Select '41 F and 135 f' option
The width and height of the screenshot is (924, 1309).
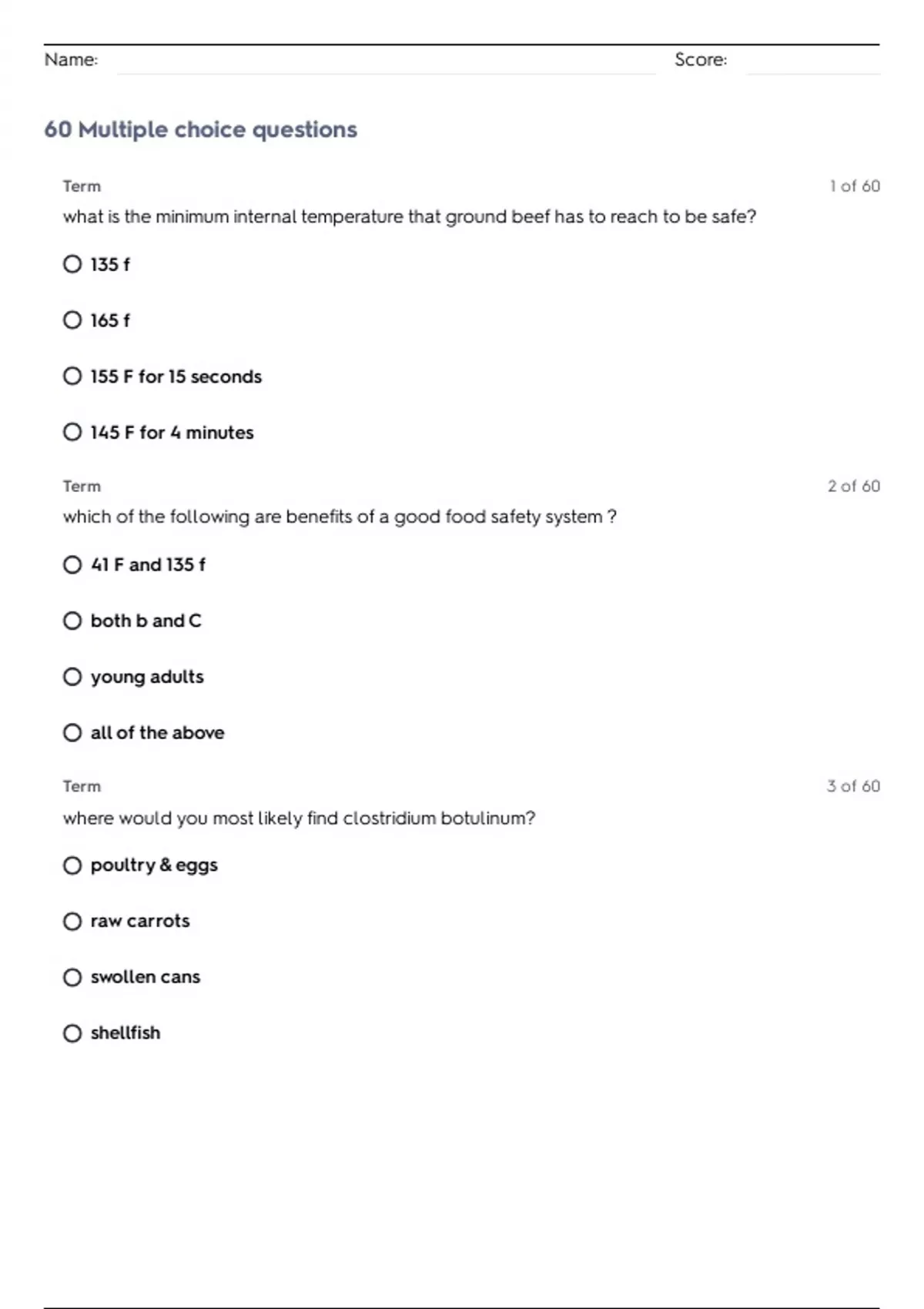click(x=72, y=565)
